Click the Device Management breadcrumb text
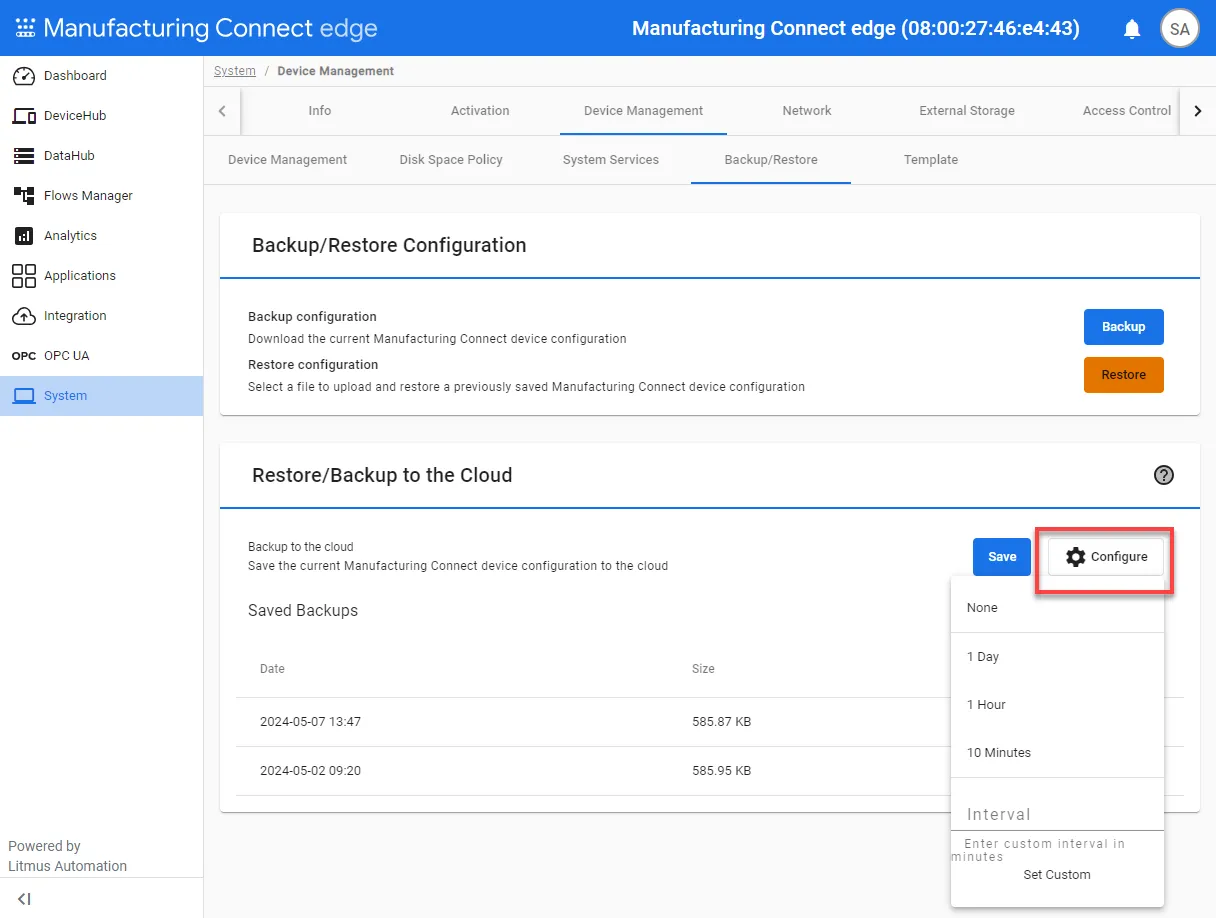Viewport: 1216px width, 918px height. (x=335, y=71)
